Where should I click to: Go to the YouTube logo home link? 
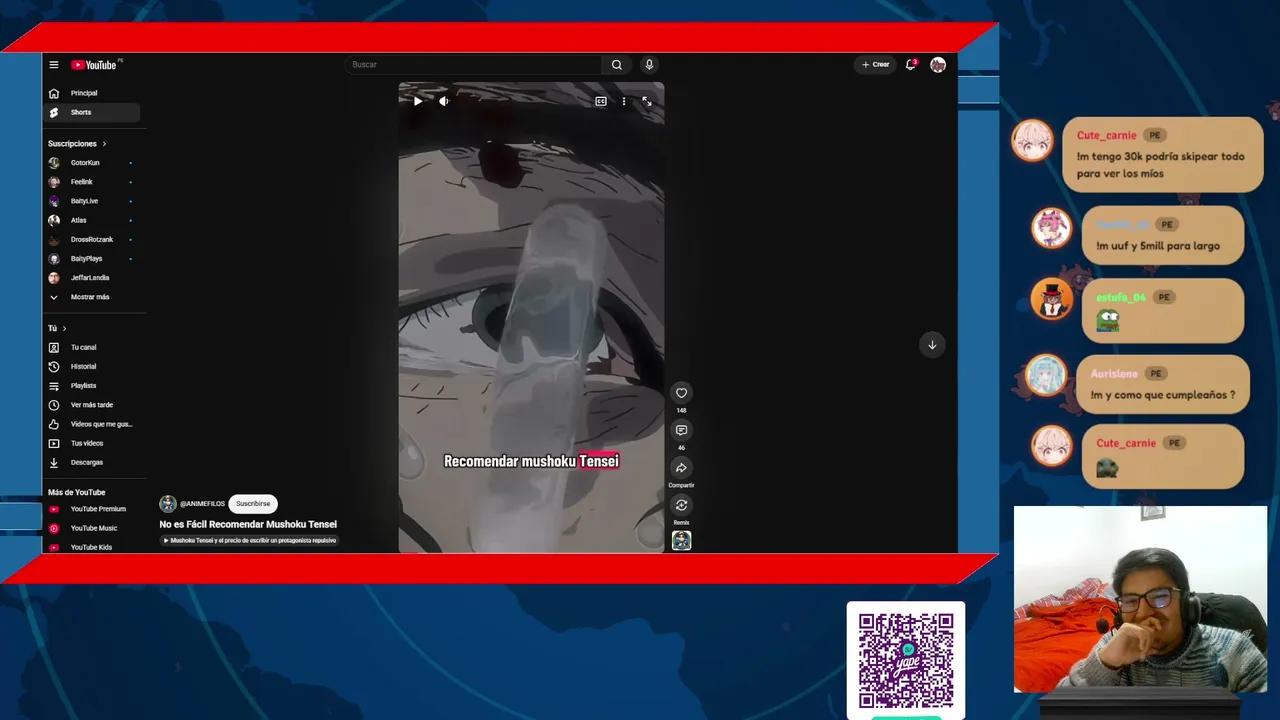click(94, 65)
